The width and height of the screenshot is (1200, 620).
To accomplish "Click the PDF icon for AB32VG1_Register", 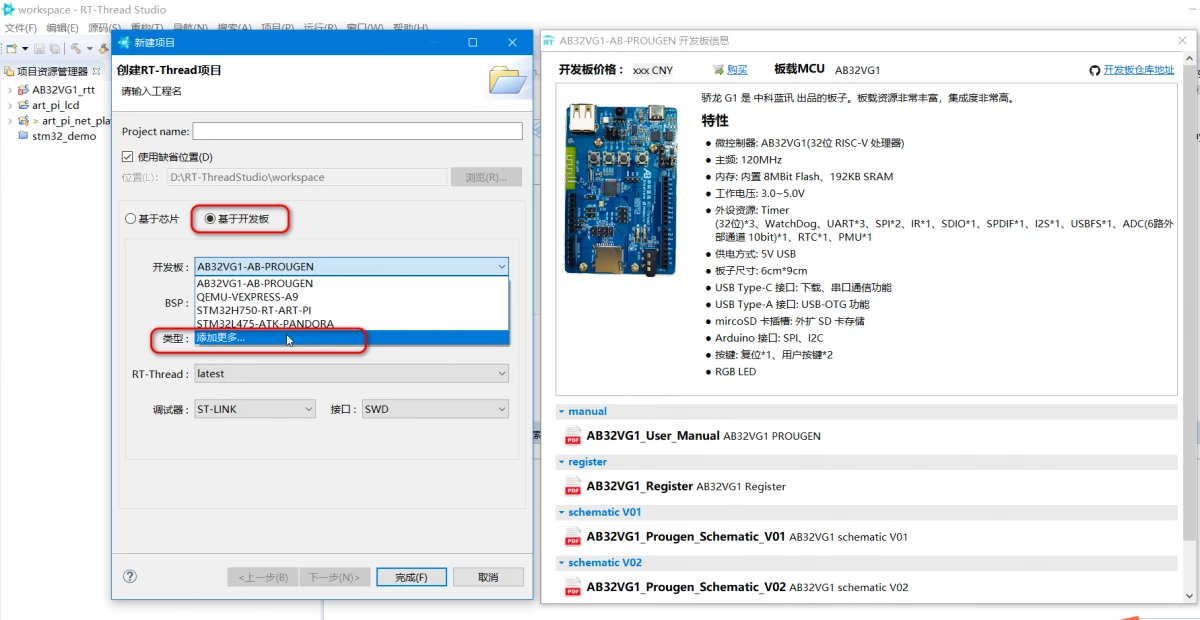I will tap(573, 486).
